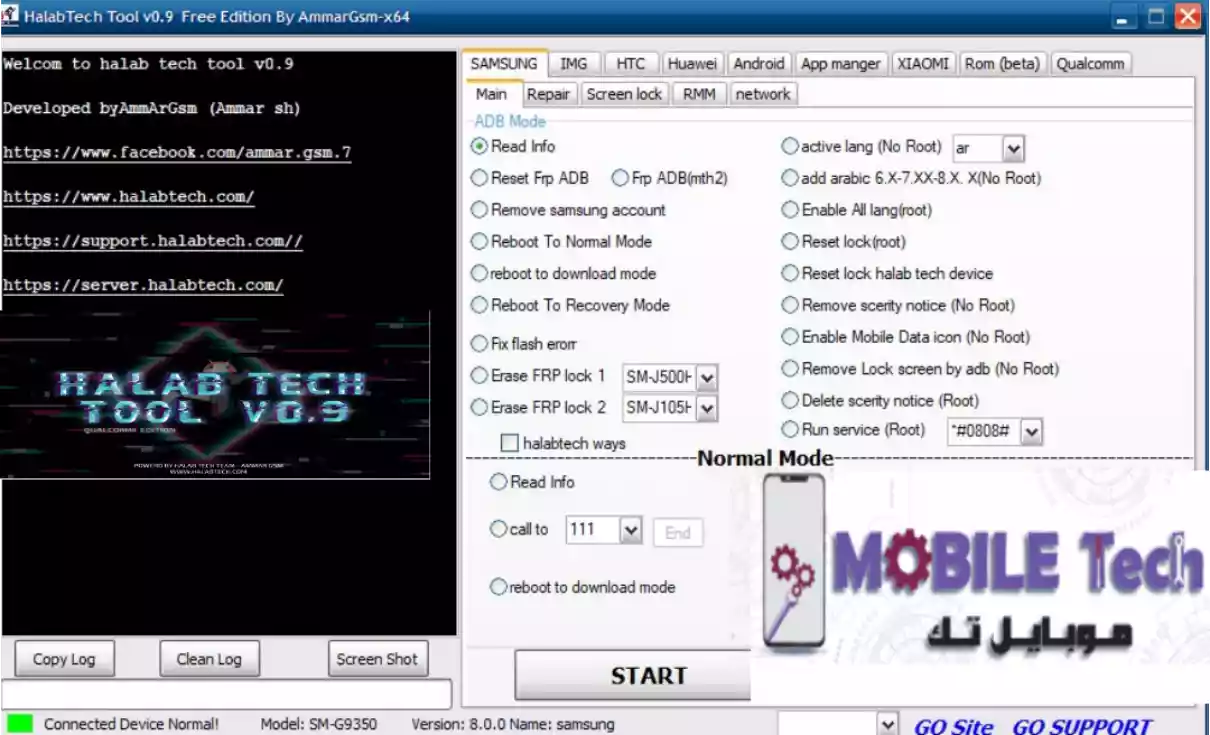Click the HalabTech app icon in title bar
The width and height of the screenshot is (1210, 735).
click(11, 16)
